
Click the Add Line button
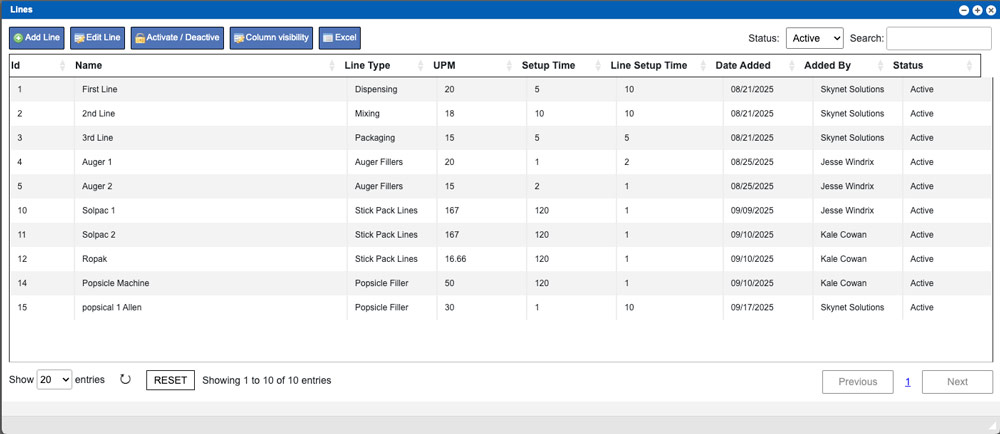click(x=37, y=38)
